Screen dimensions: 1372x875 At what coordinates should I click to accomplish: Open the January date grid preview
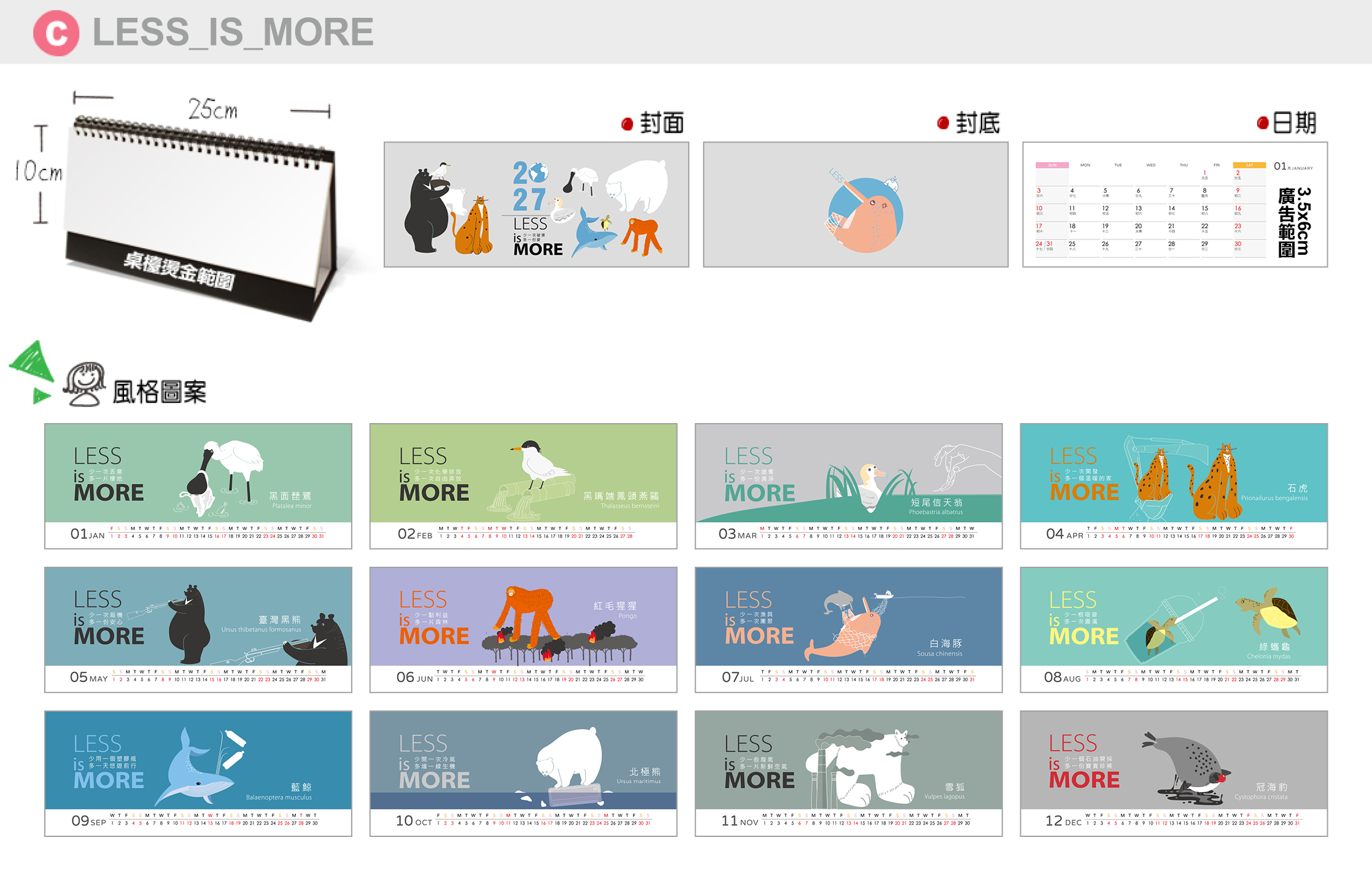(x=1175, y=204)
